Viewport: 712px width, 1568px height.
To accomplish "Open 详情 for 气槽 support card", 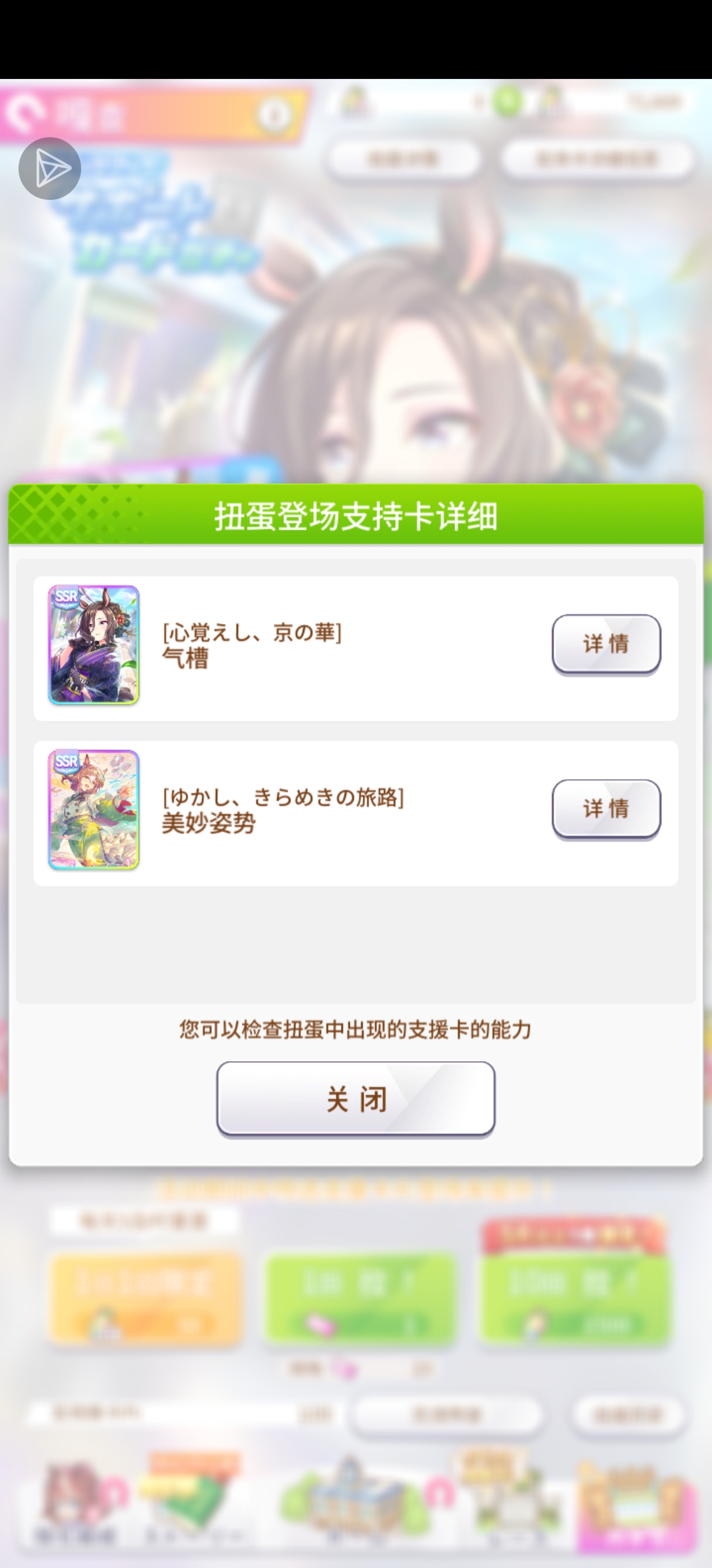I will [606, 644].
